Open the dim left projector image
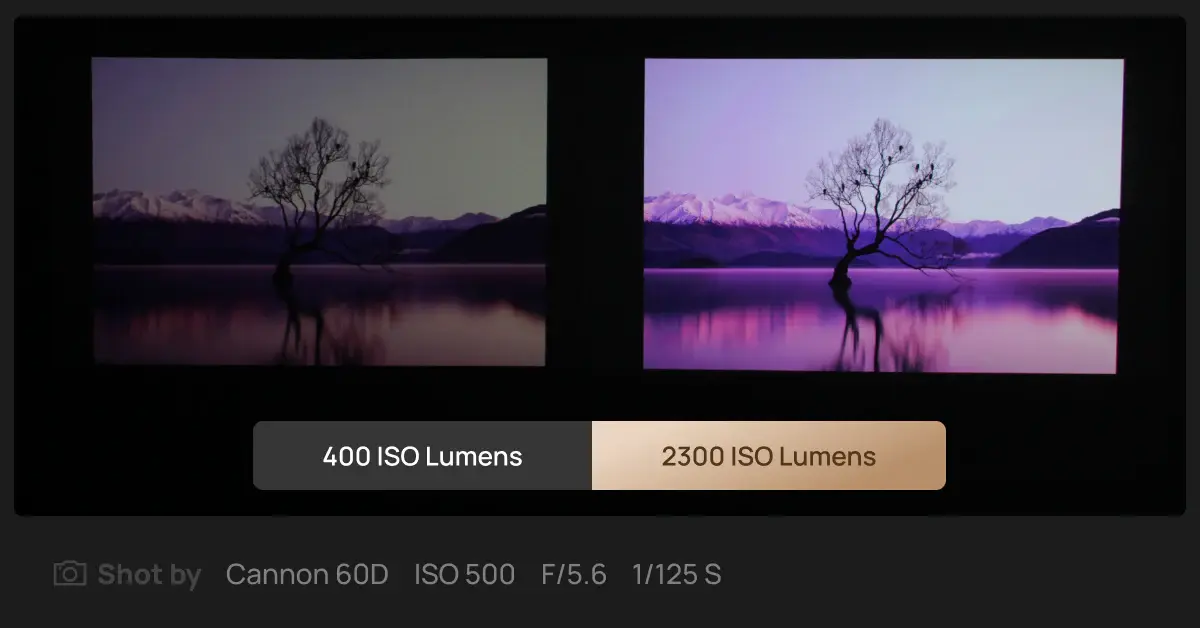The width and height of the screenshot is (1200, 628). (319, 212)
